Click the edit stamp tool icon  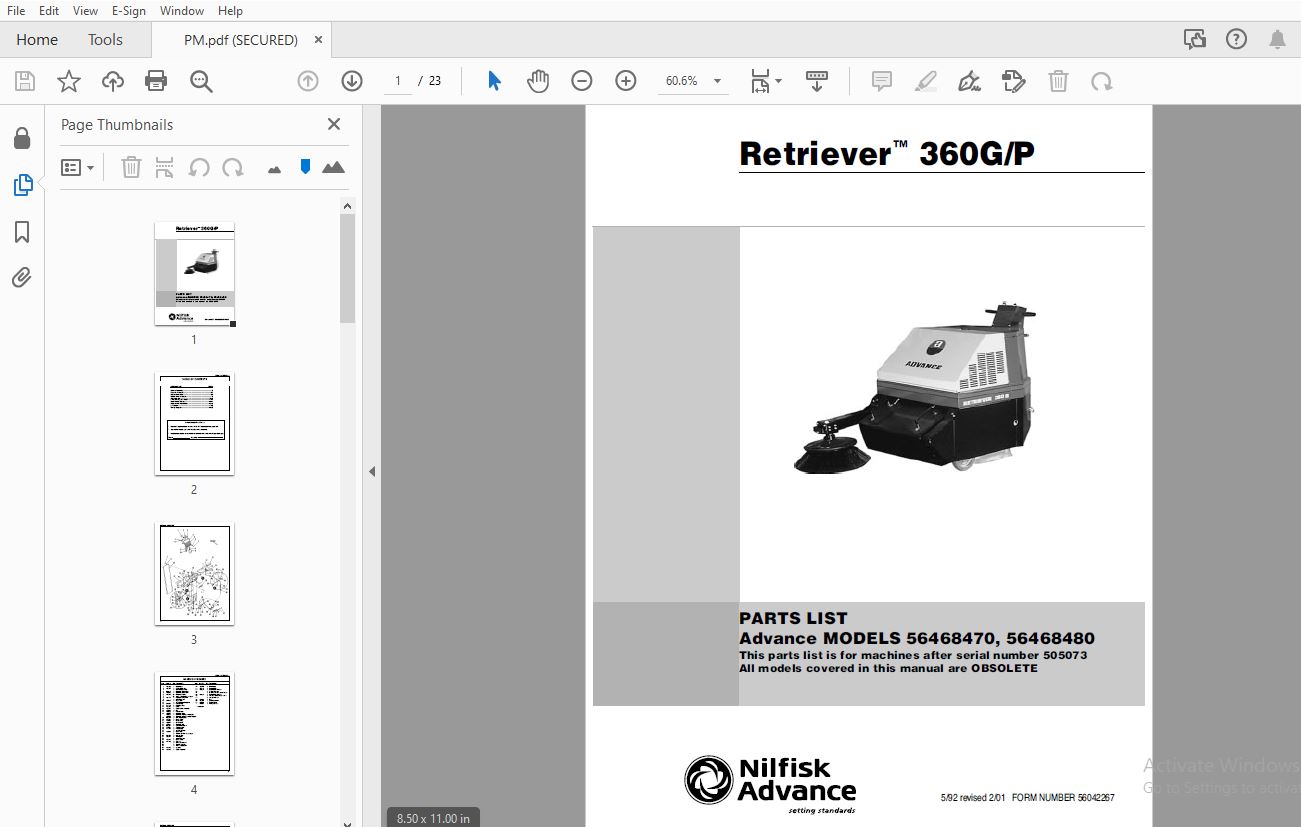(1014, 81)
